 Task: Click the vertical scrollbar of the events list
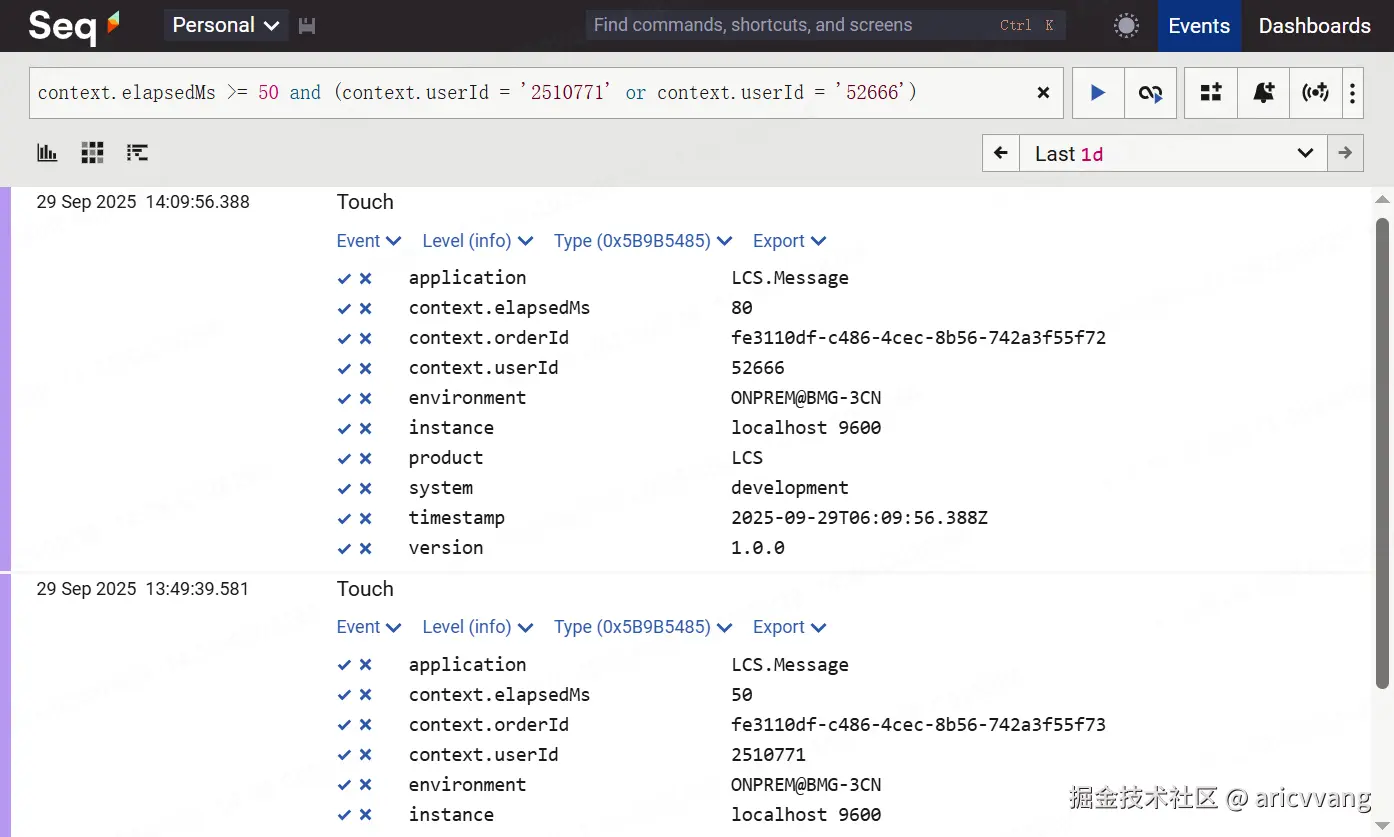(1382, 450)
